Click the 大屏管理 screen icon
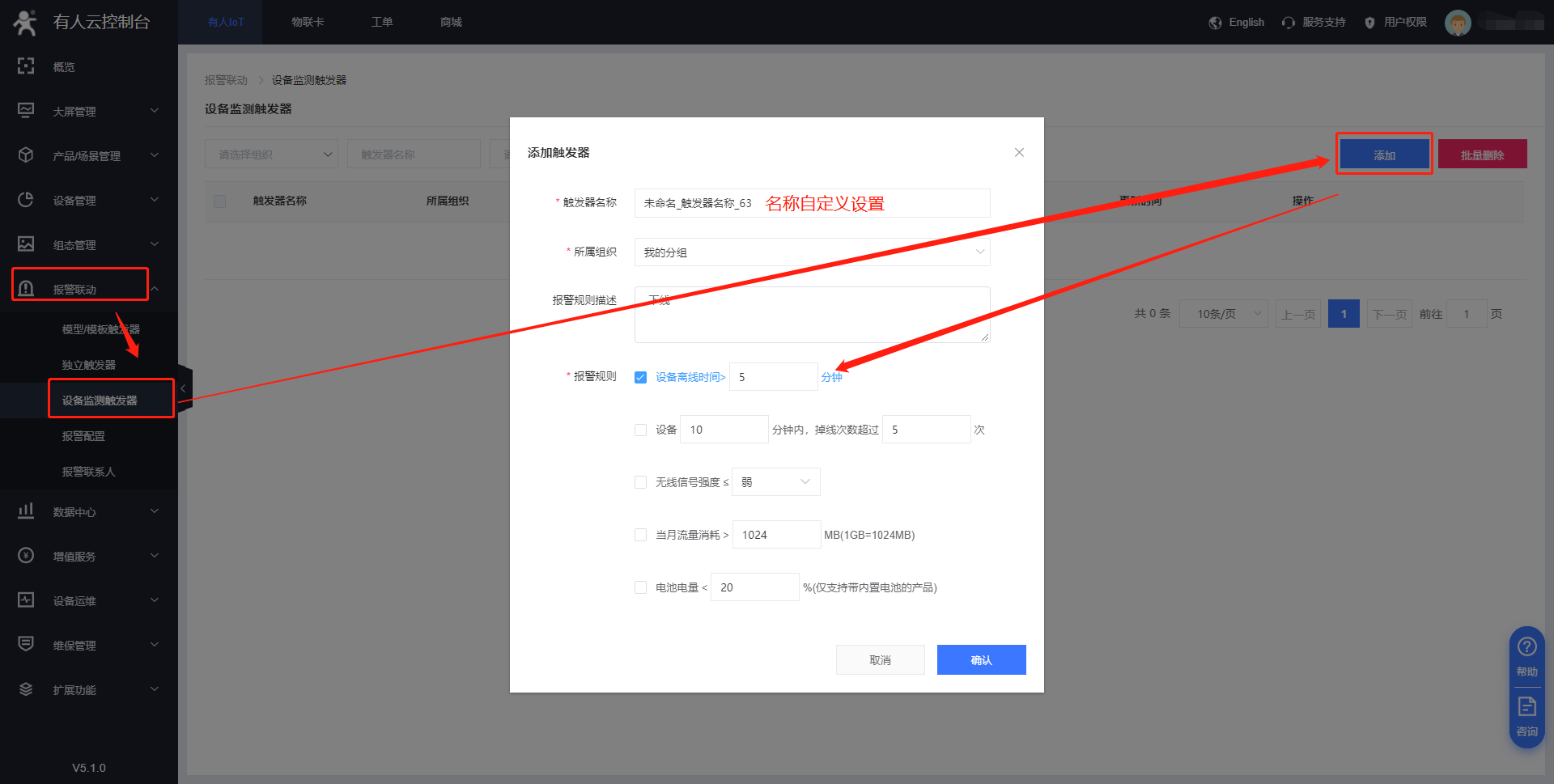The width and height of the screenshot is (1554, 784). [x=26, y=111]
